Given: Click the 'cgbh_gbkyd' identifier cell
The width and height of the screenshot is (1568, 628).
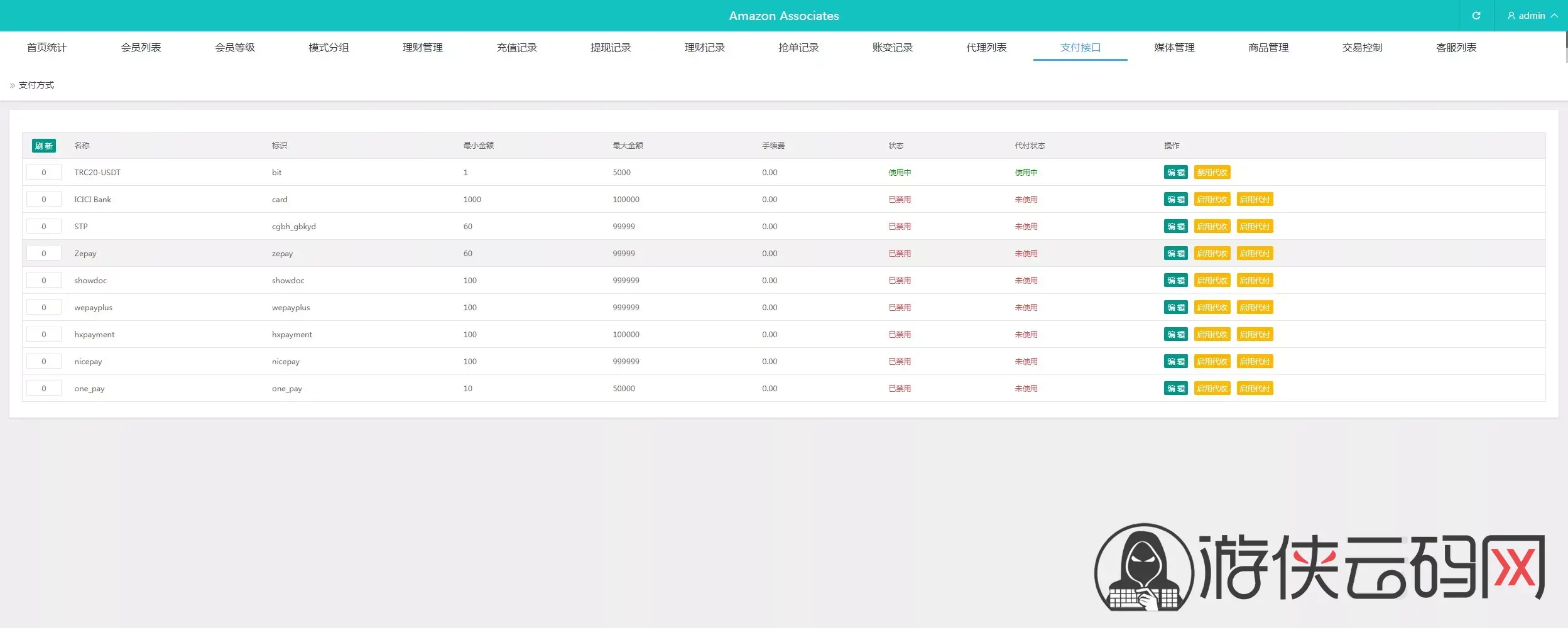Looking at the screenshot, I should 294,226.
